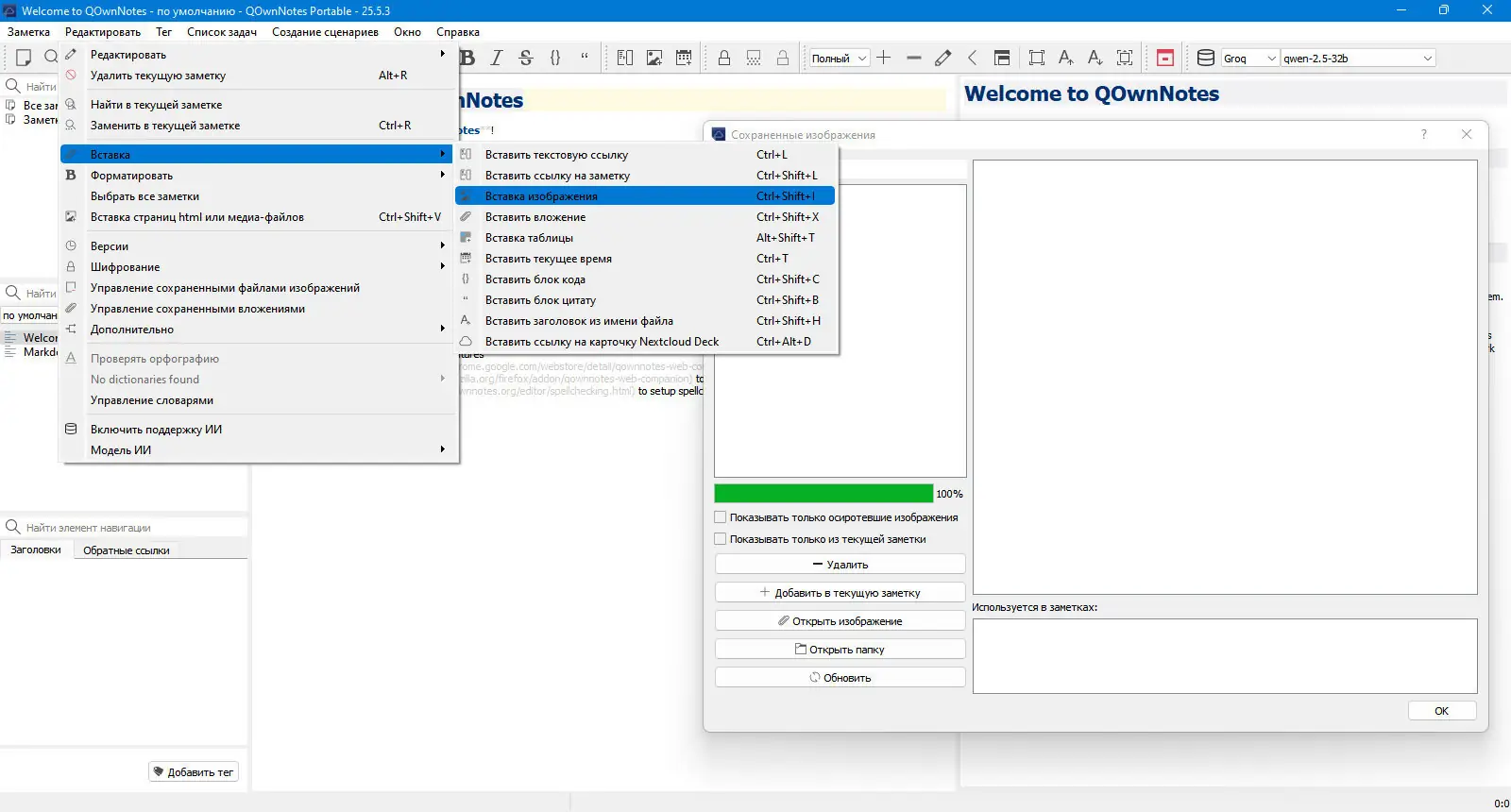Screen dimensions: 1511x812
Task: Click the 'Открыть папку' button
Action: tap(840, 650)
